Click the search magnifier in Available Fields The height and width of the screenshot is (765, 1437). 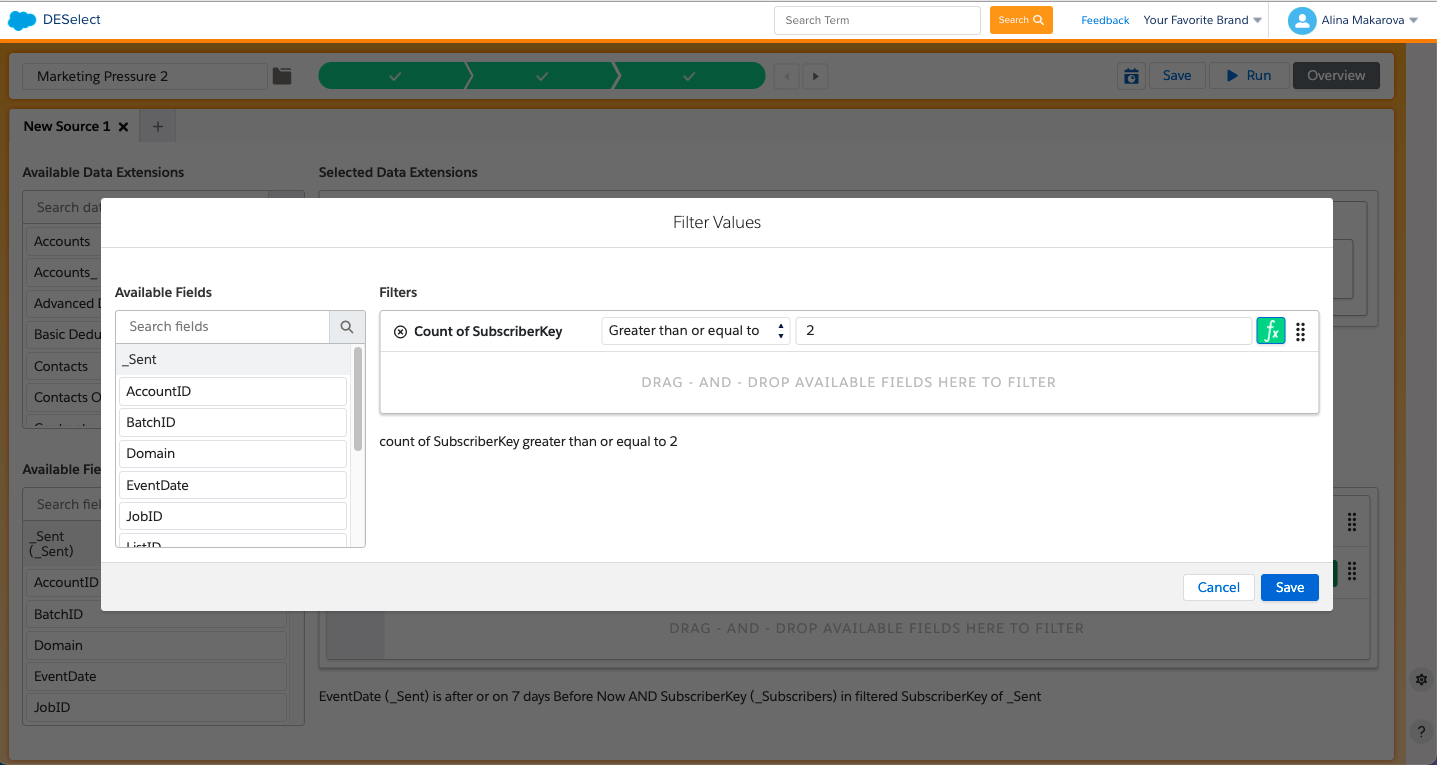pyautogui.click(x=347, y=327)
